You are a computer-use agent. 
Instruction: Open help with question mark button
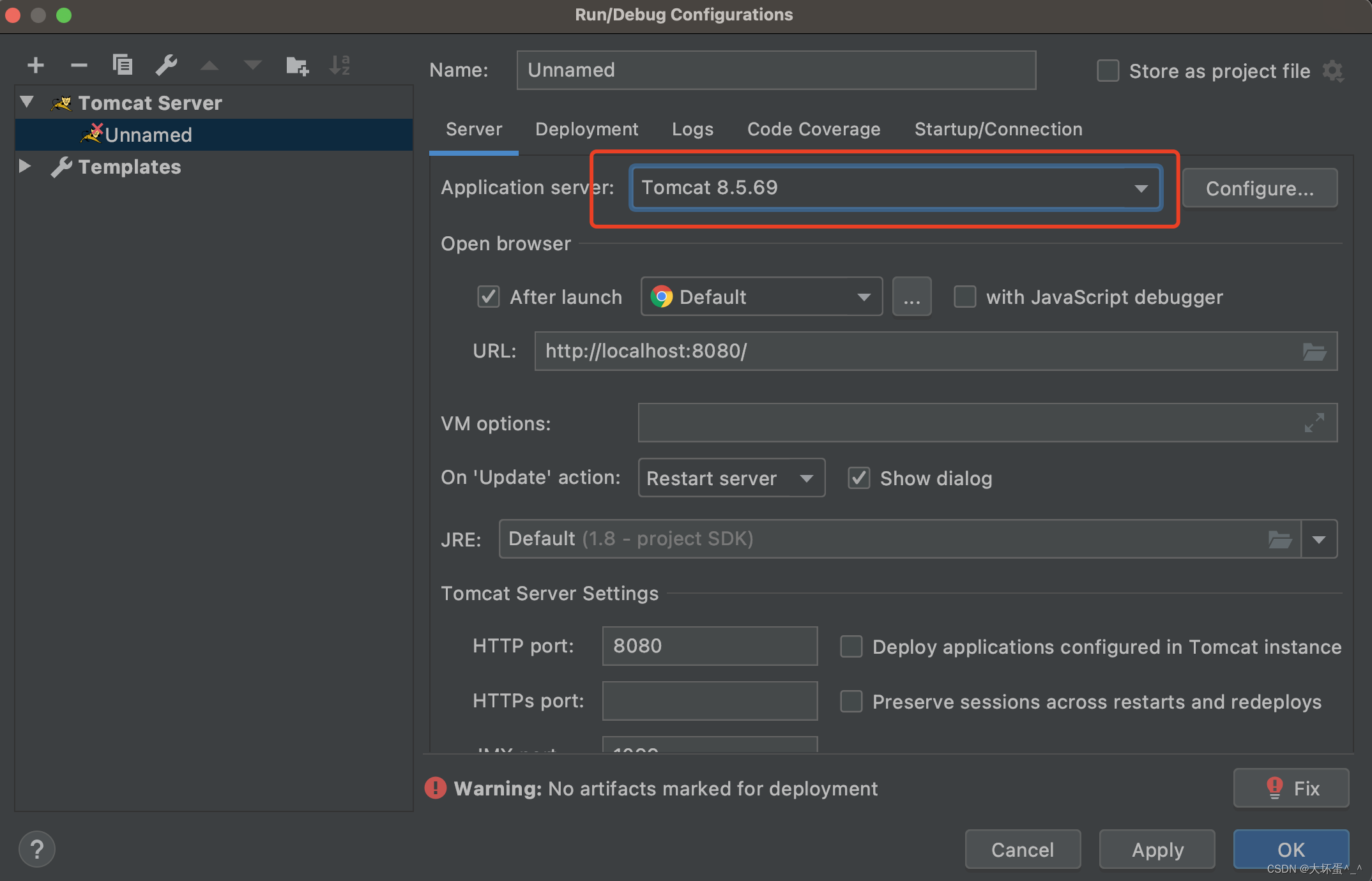pos(37,849)
